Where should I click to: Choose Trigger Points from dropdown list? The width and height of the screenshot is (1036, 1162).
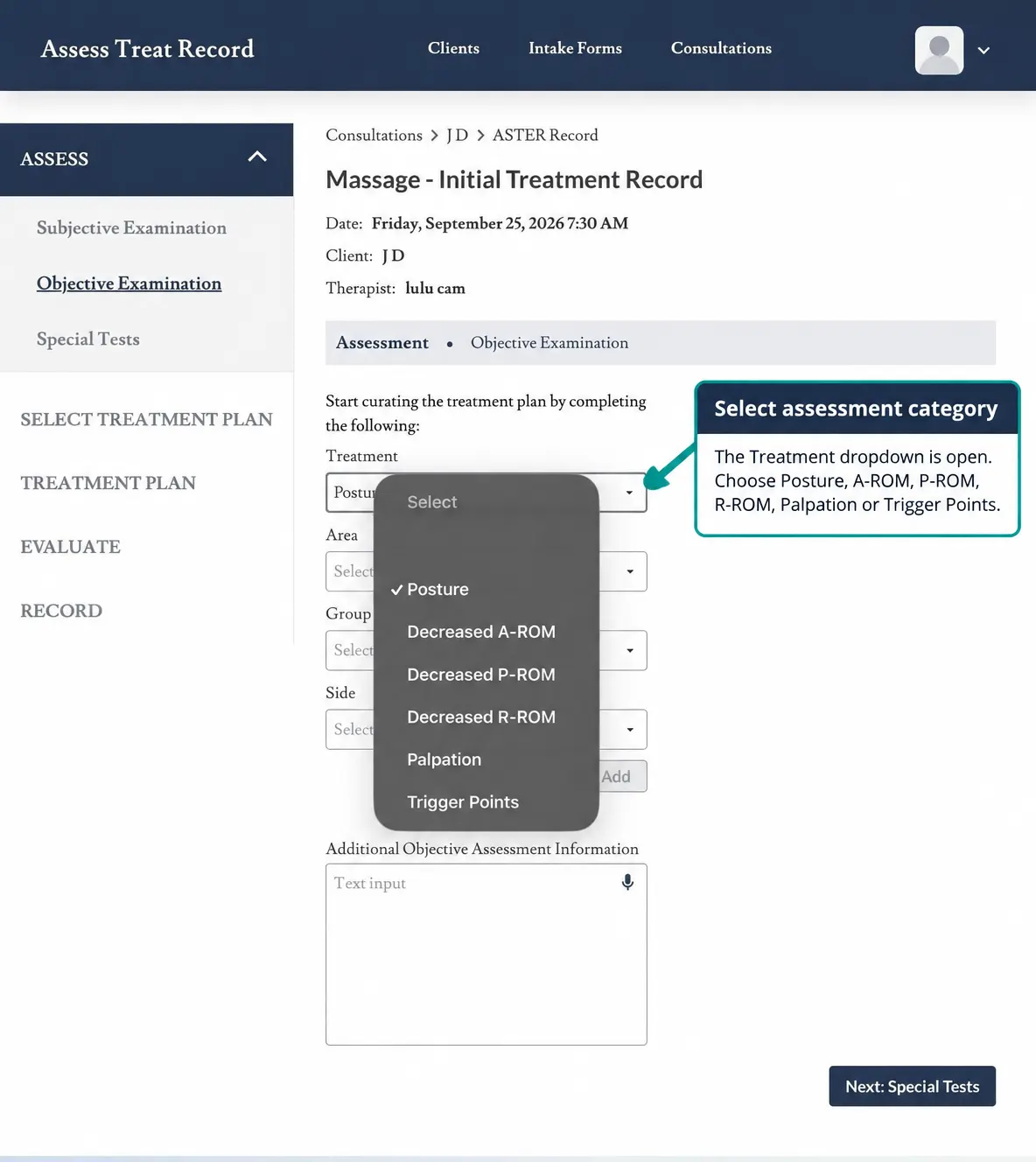tap(463, 802)
